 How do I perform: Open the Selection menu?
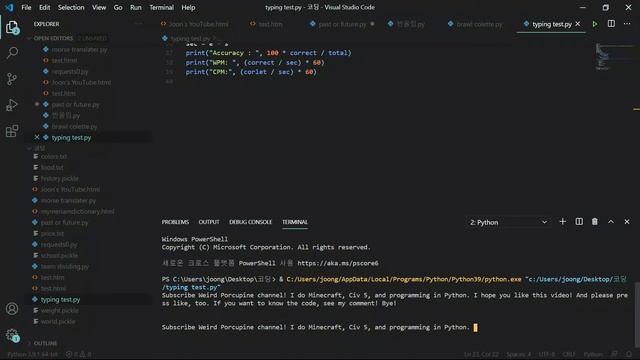tap(71, 7)
